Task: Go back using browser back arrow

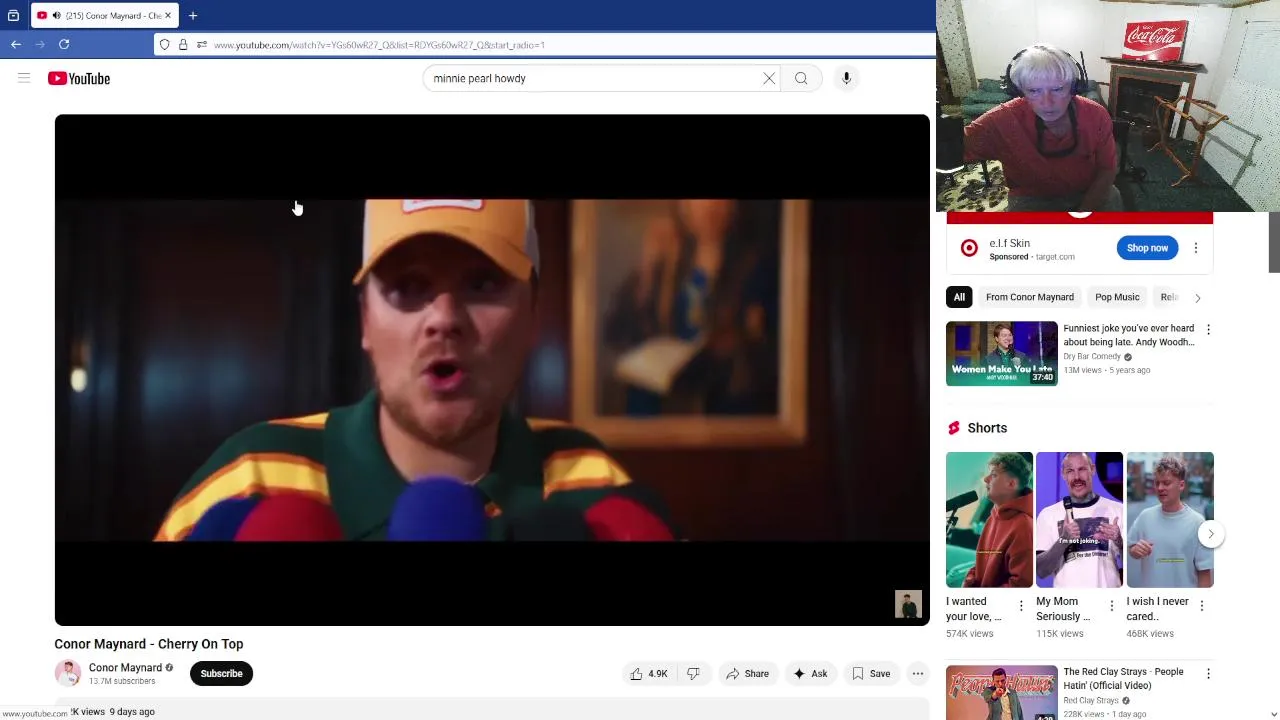Action: pos(16,44)
